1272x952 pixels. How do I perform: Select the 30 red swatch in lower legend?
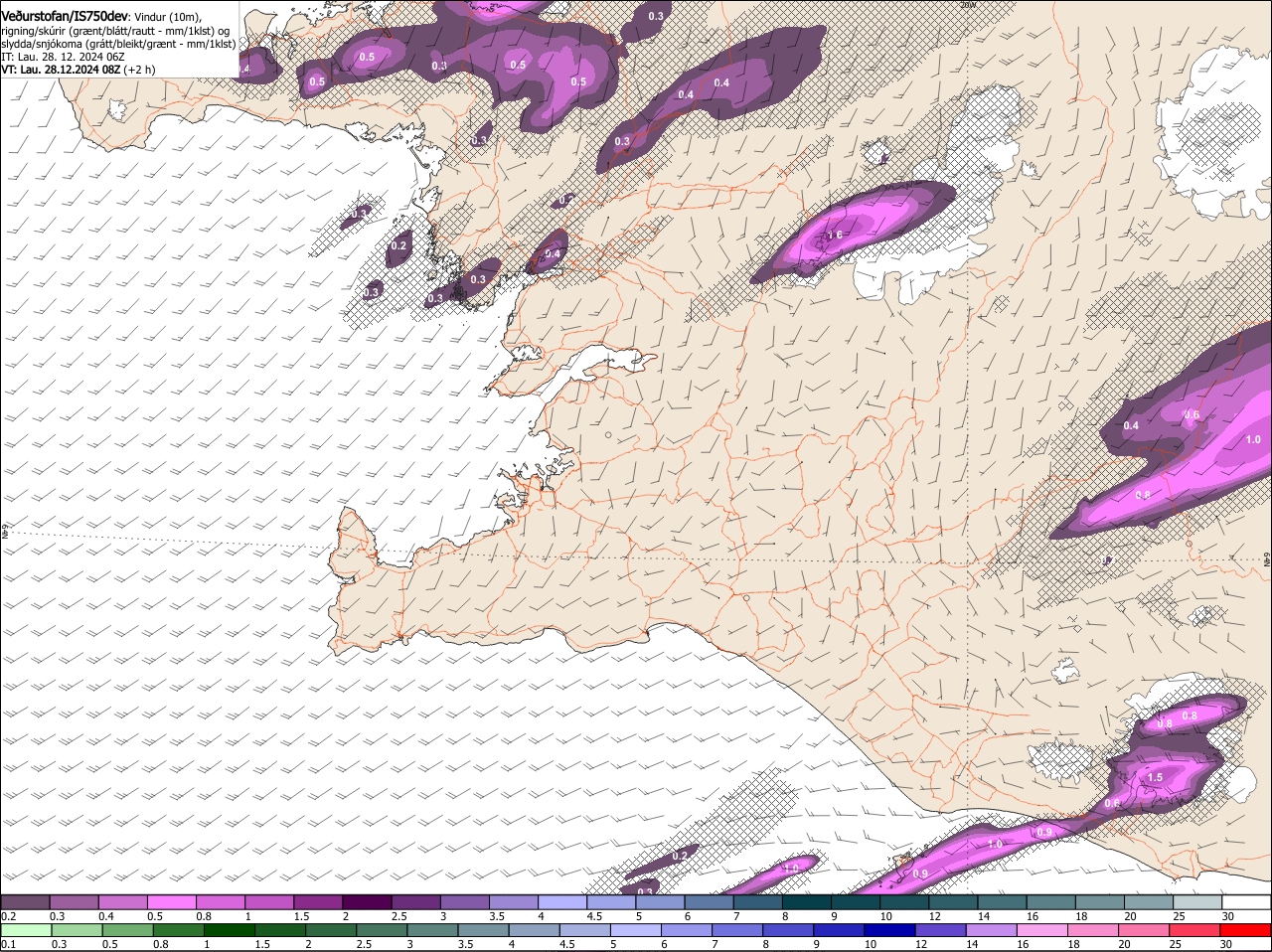click(1245, 930)
